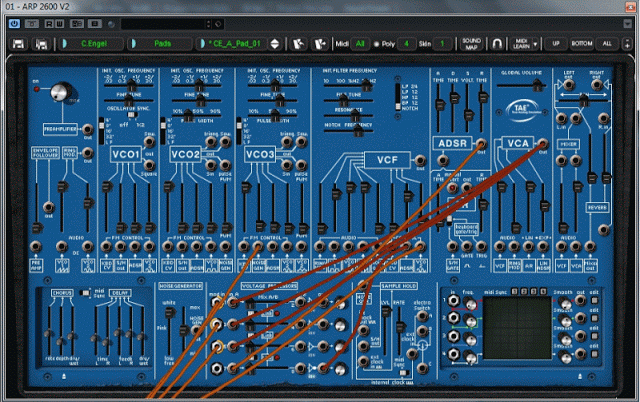
Task: Click the Electro Switch A jack
Action: tap(422, 316)
